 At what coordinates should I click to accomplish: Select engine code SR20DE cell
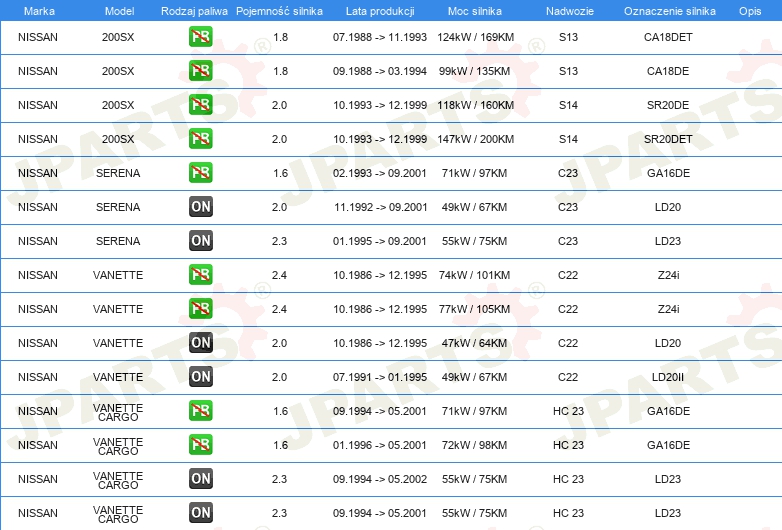click(668, 105)
